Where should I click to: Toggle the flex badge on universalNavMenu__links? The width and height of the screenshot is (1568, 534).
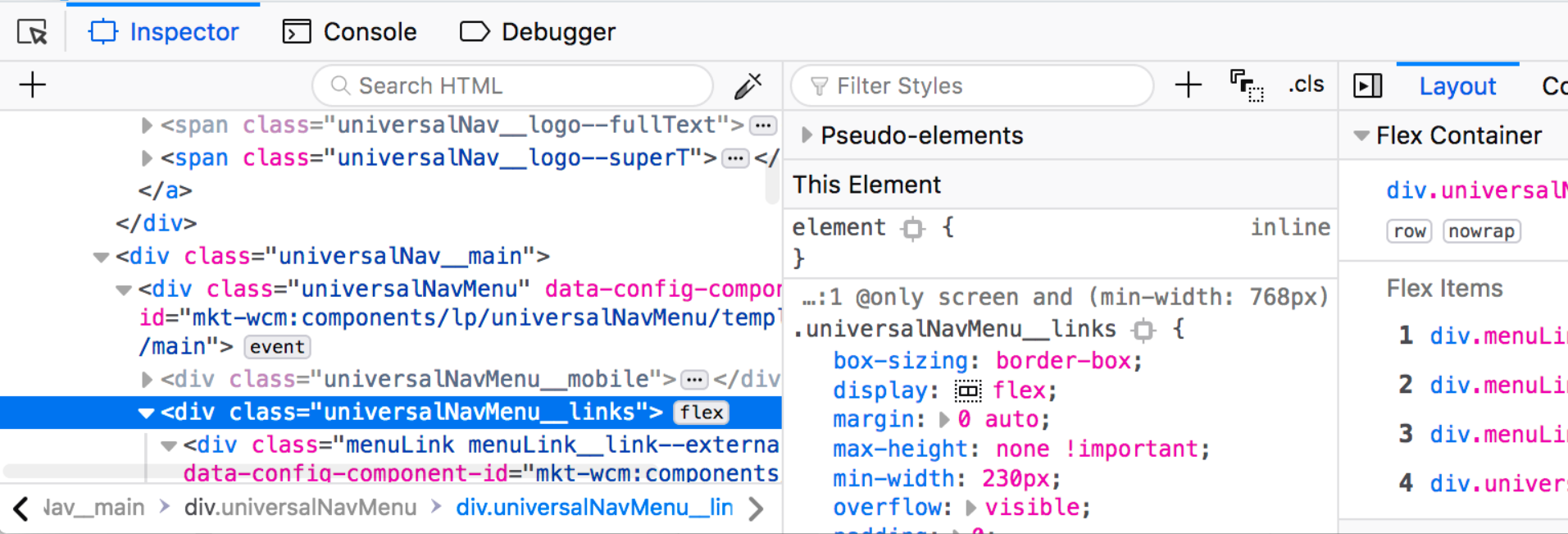point(702,412)
